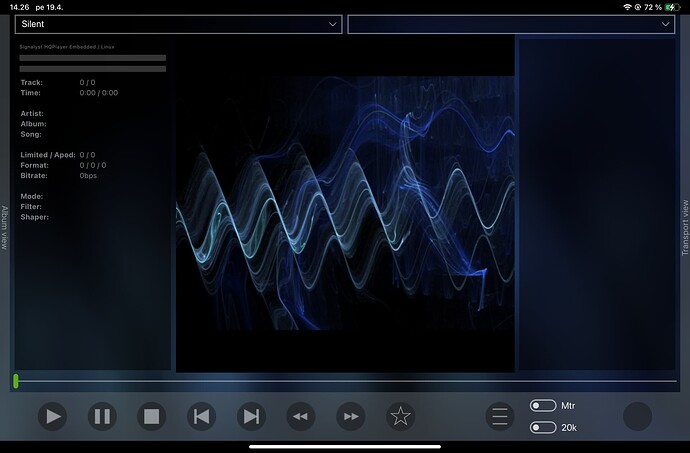This screenshot has width=690, height=453.
Task: Pause playback with the pause icon
Action: (102, 417)
